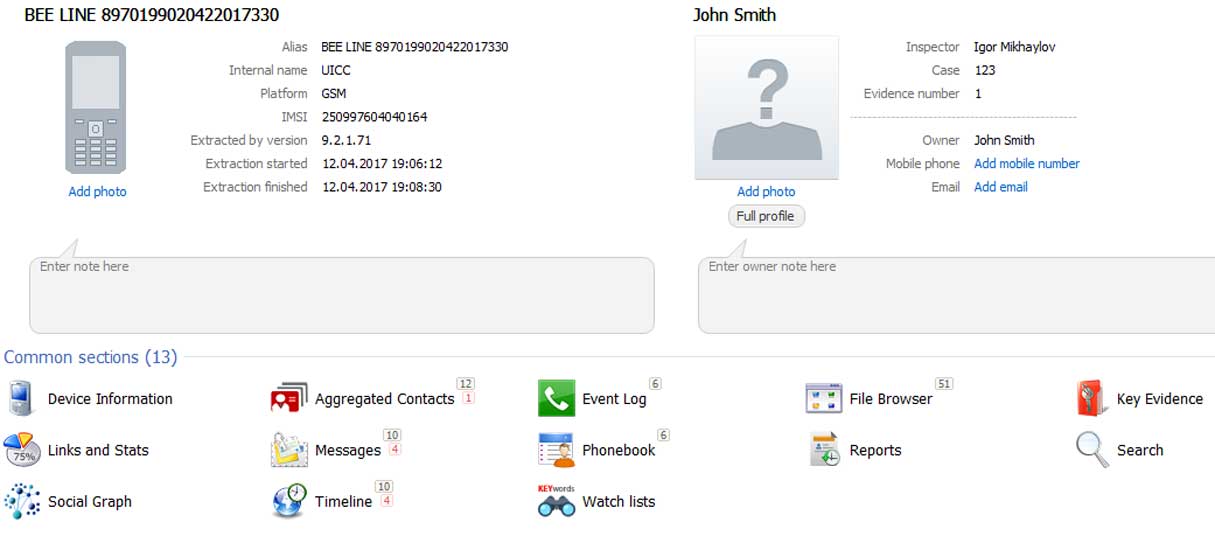Click the File Browser 51 count badge

coord(943,384)
